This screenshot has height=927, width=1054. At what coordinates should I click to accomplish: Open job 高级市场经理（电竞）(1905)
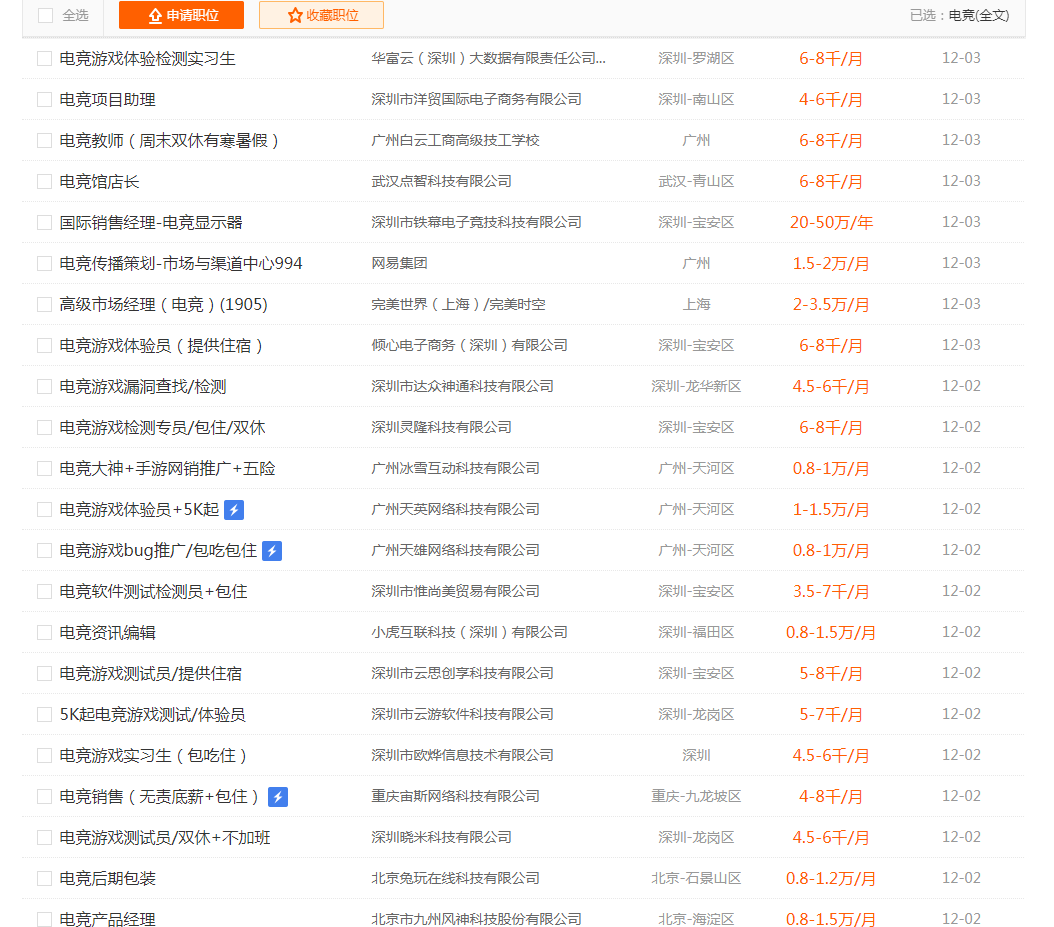164,305
